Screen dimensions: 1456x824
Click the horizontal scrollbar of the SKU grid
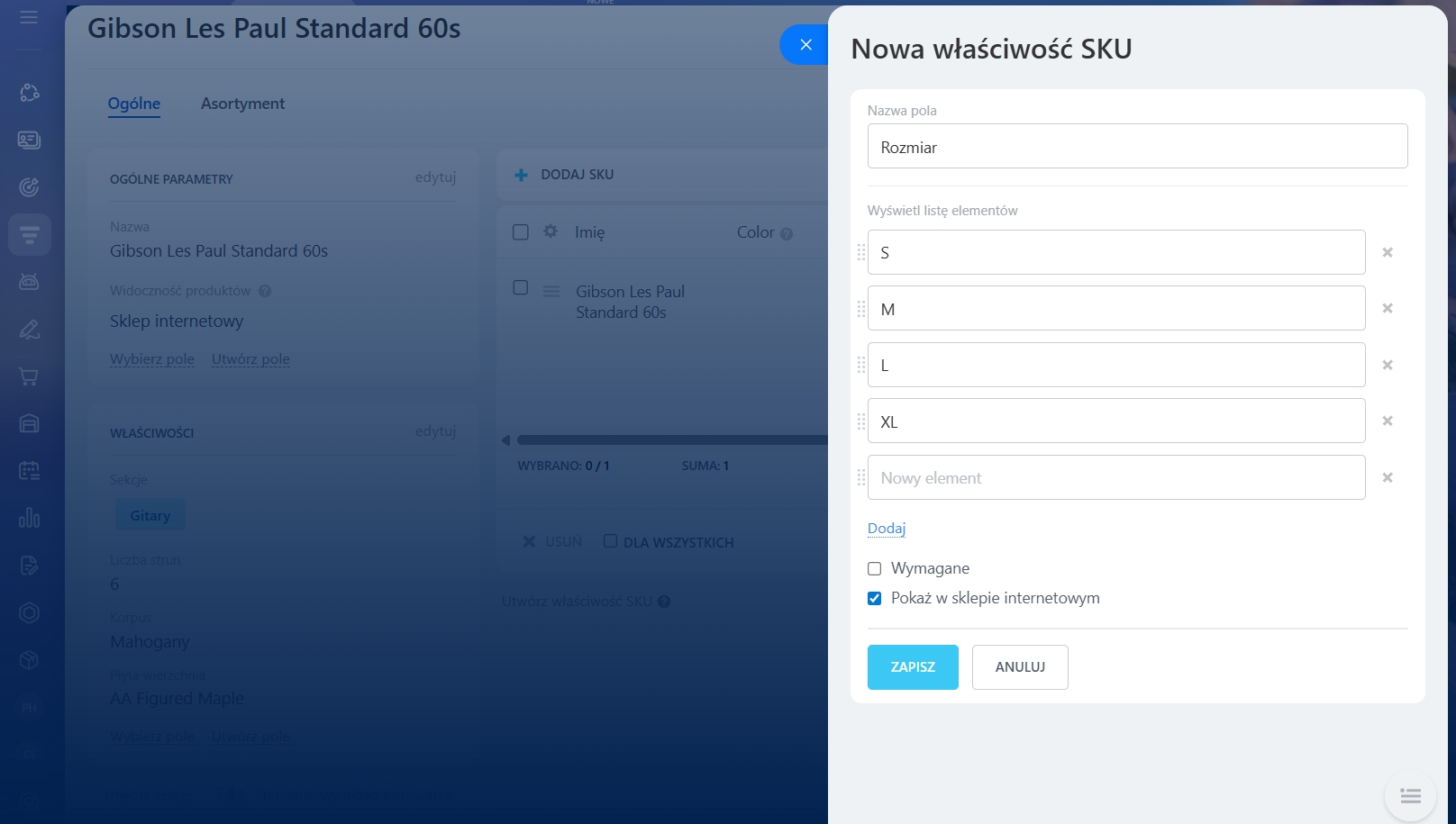(671, 440)
